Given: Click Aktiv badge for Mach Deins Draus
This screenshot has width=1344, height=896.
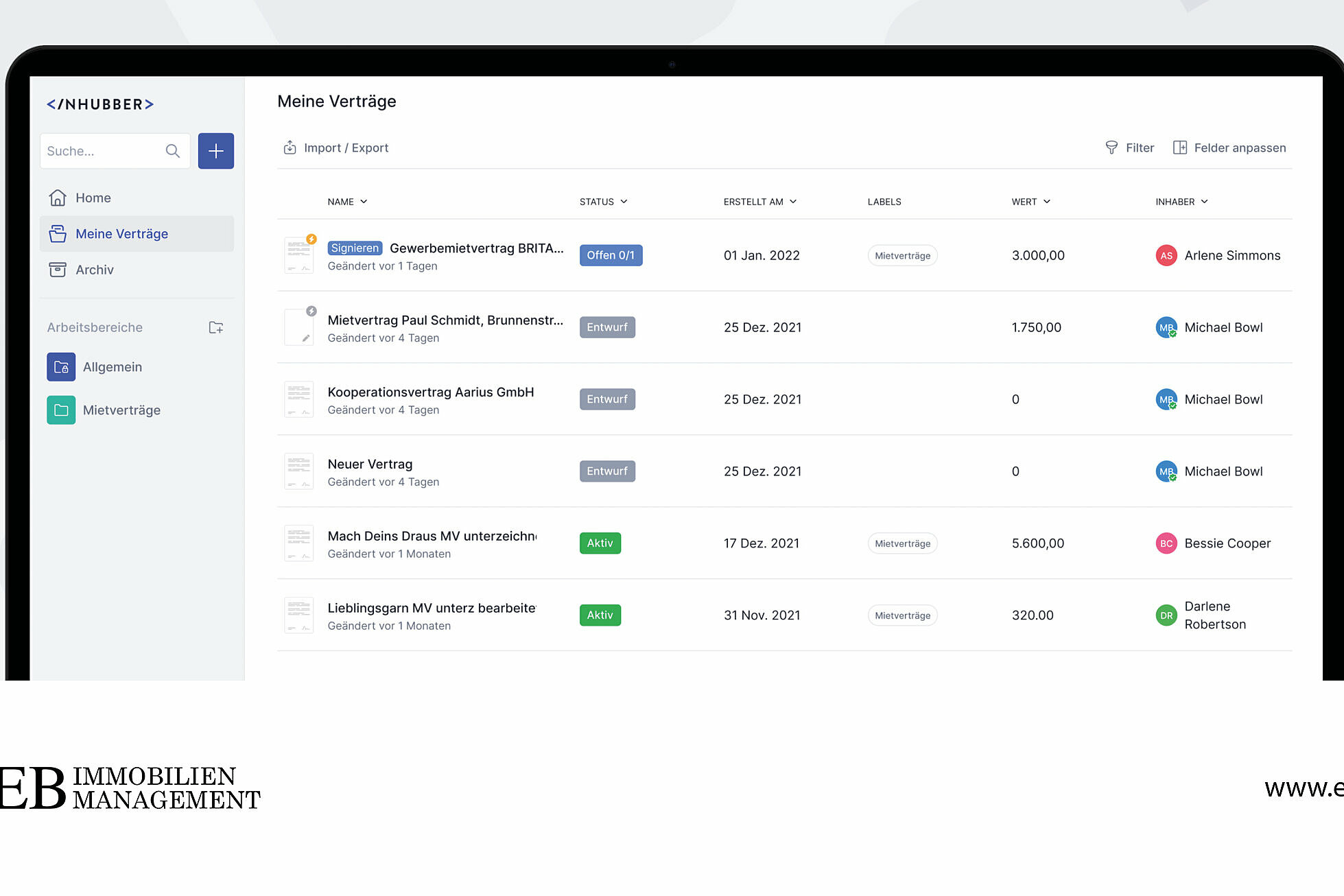Looking at the screenshot, I should click(x=600, y=543).
